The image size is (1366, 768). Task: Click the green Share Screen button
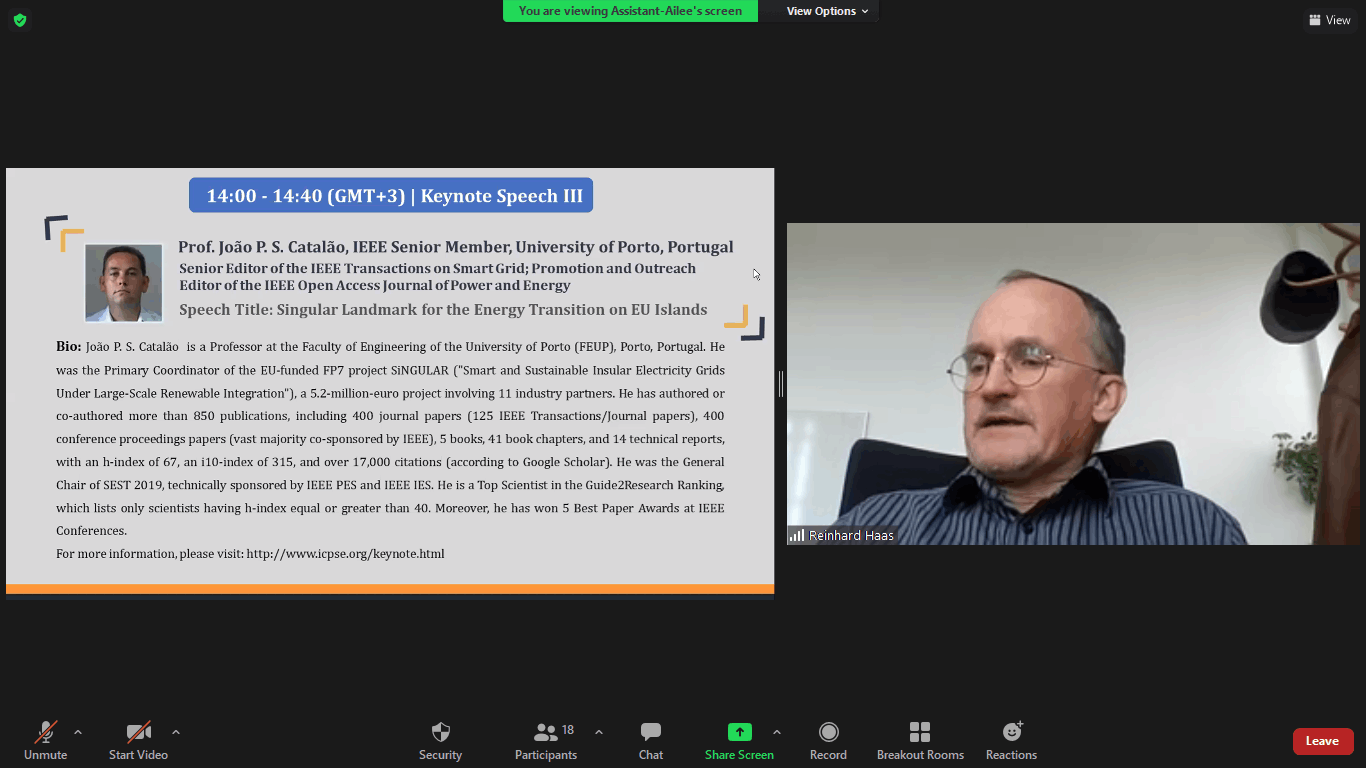tap(739, 741)
